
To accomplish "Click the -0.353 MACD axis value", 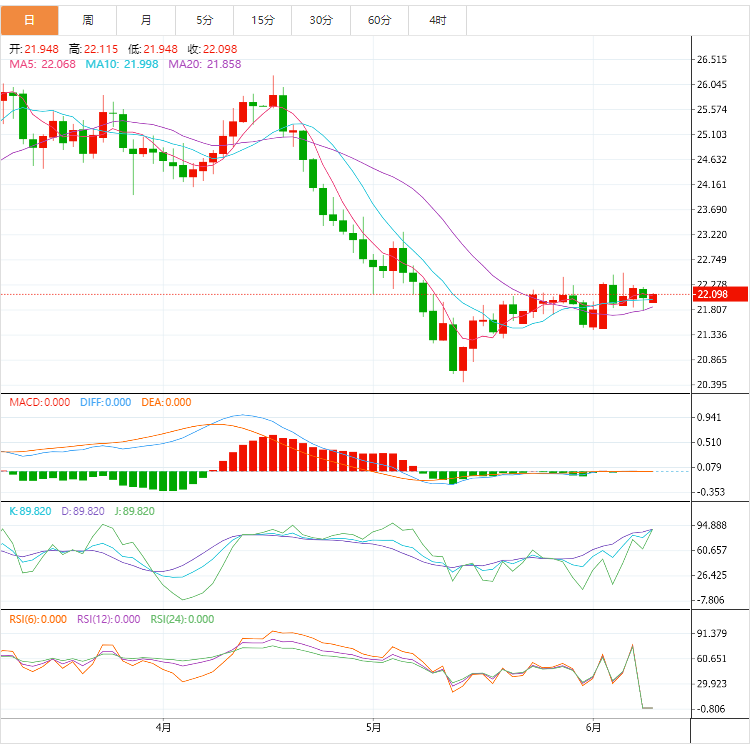I will pos(709,493).
